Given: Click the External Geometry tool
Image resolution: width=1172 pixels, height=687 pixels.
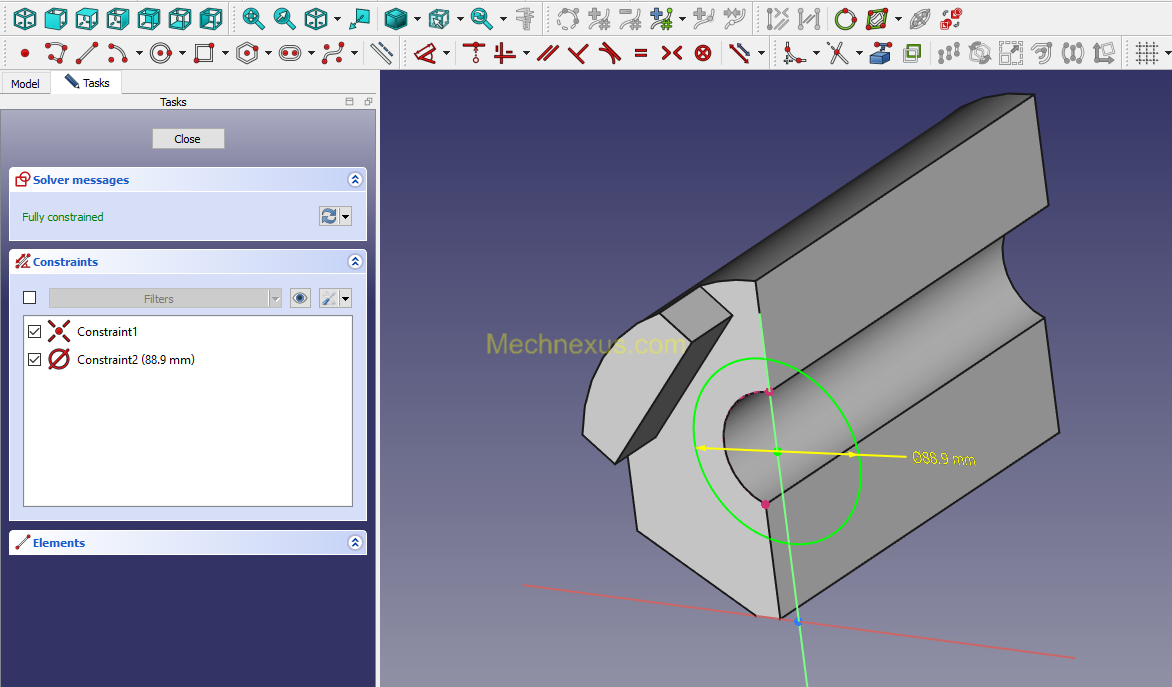Looking at the screenshot, I should (x=880, y=53).
